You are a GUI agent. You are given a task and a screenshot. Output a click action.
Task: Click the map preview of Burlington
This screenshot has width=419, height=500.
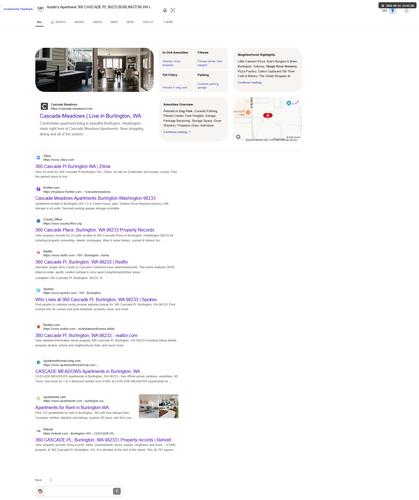pos(268,119)
